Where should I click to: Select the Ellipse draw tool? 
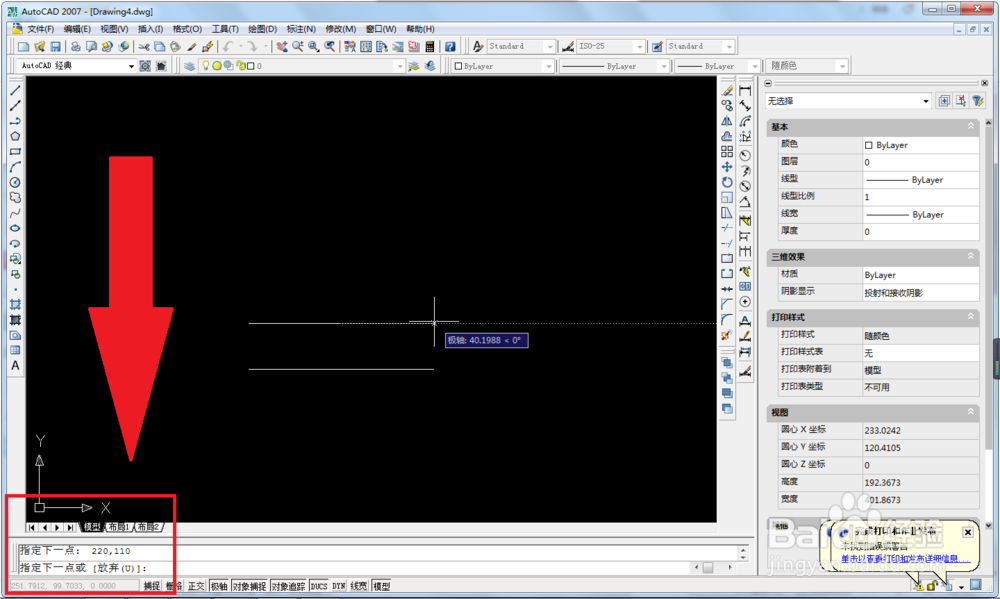[15, 228]
